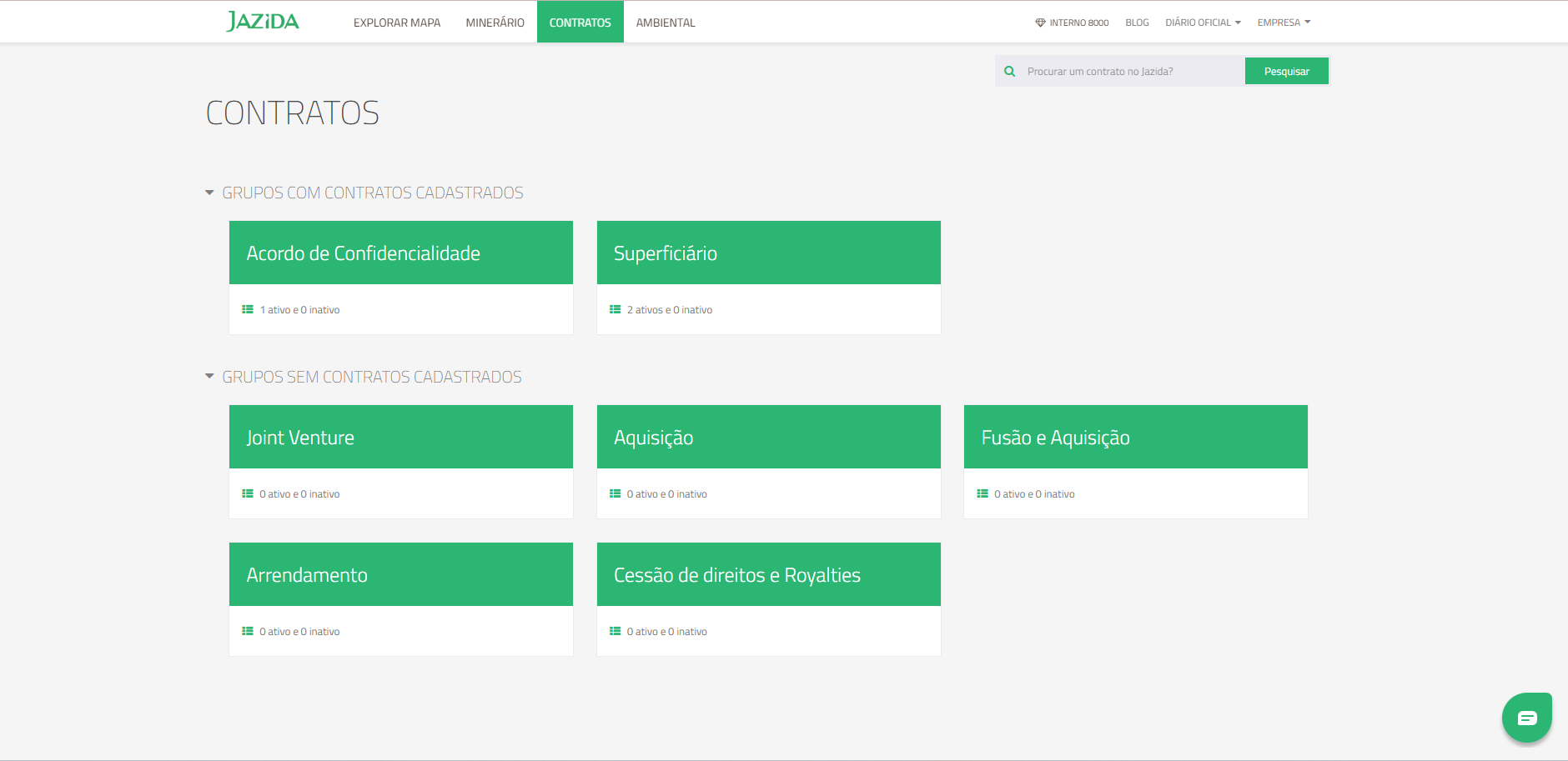Image resolution: width=1568 pixels, height=761 pixels.
Task: Click list icon in Acordo de Confidencialidade card
Action: pos(248,309)
